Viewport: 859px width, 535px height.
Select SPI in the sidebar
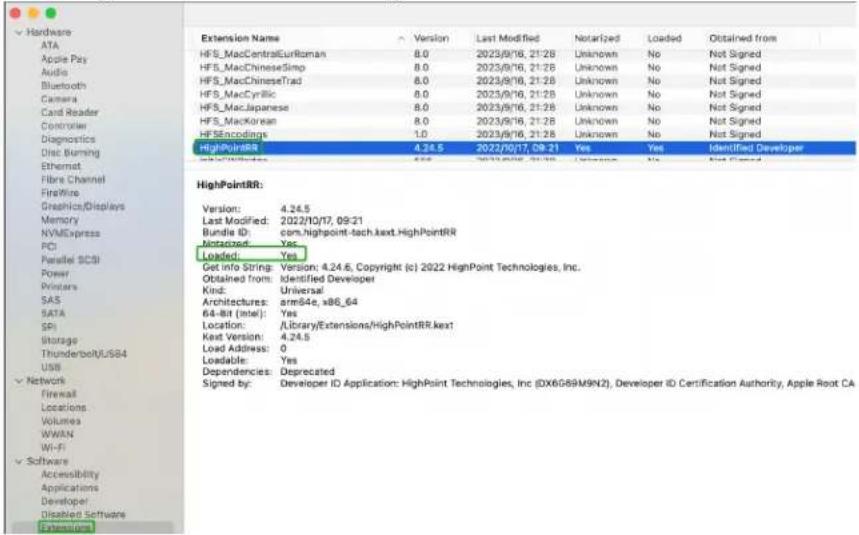click(x=49, y=327)
